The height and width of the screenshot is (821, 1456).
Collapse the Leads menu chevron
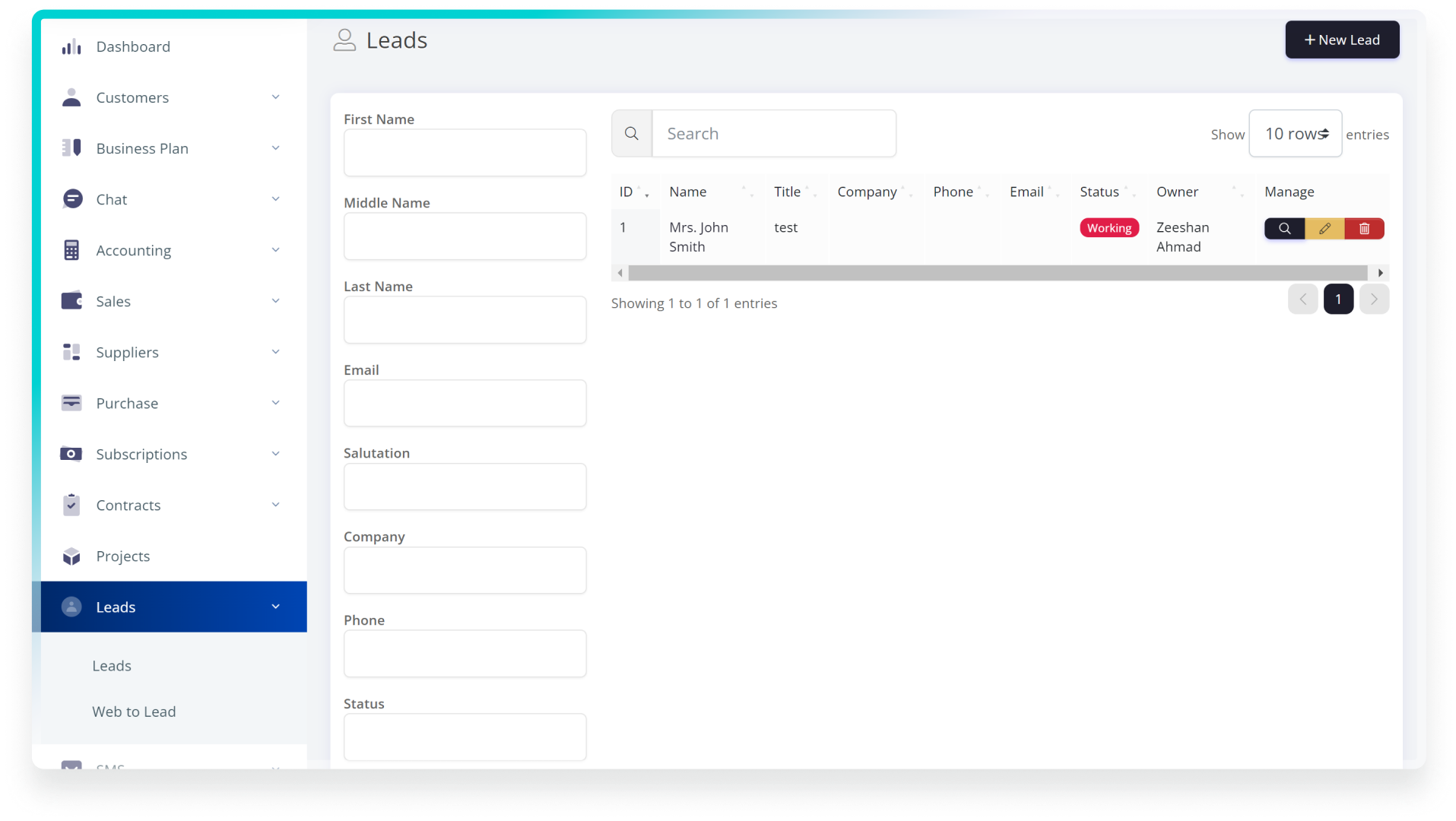tap(275, 607)
